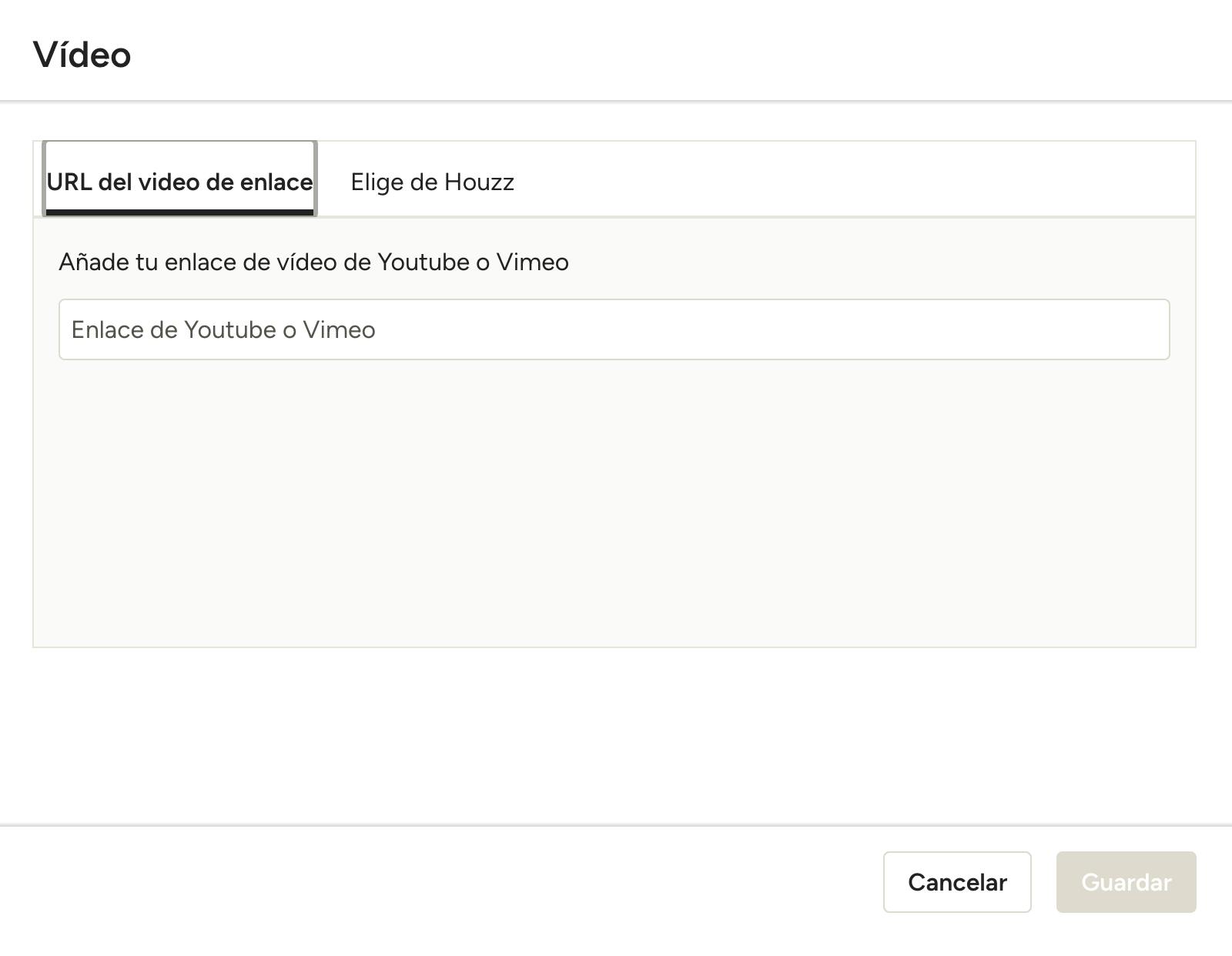Select the 'URL del video de enlace' tab
The image size is (1232, 956).
point(179,179)
